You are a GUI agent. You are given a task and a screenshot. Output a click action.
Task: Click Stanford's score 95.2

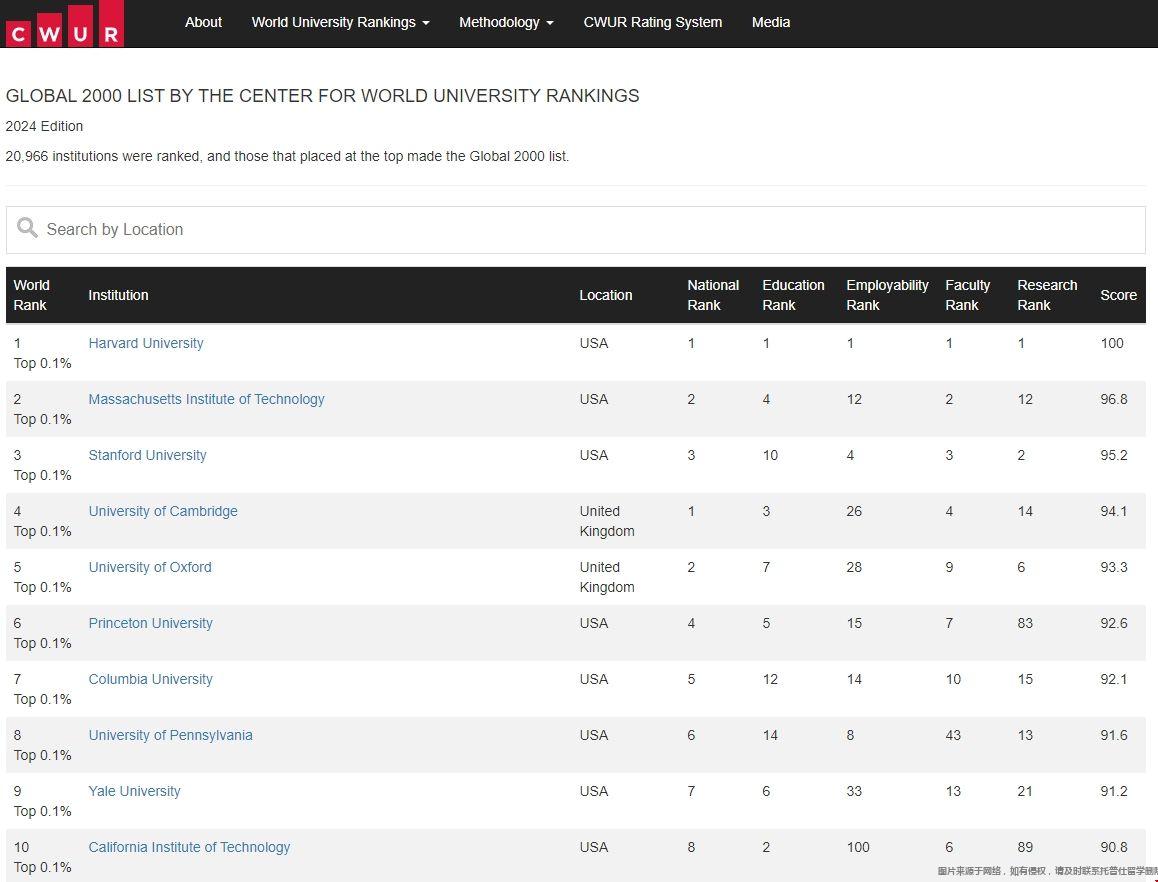1114,455
